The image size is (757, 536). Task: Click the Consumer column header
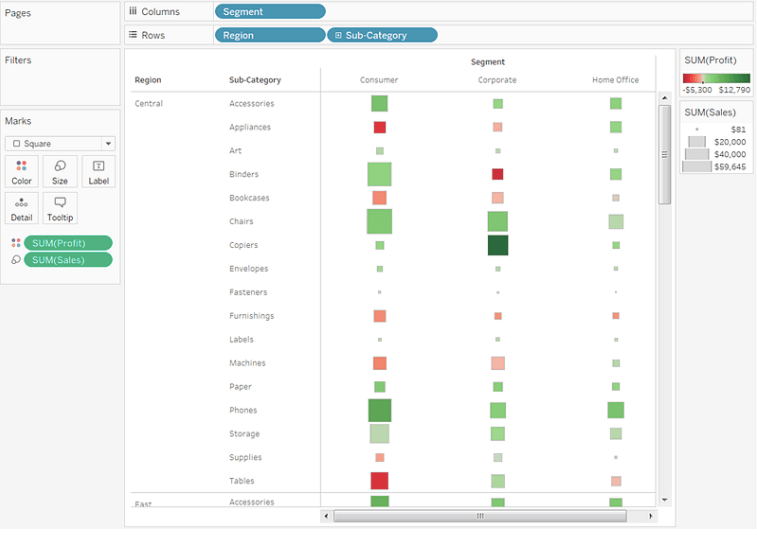pyautogui.click(x=379, y=80)
